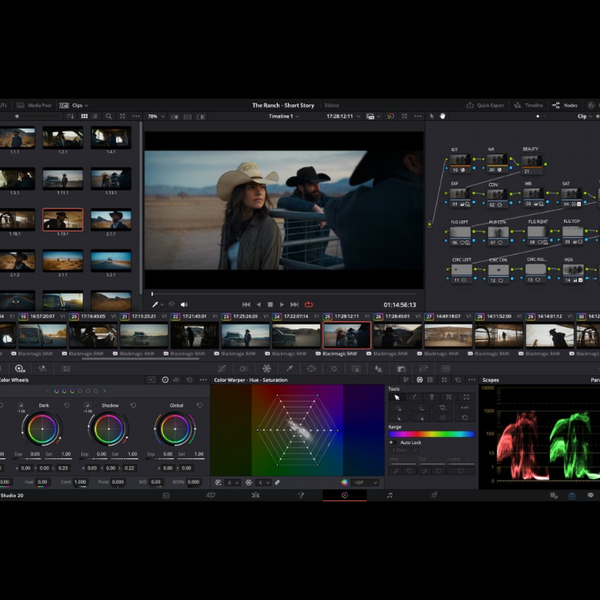
Task: Toggle the Media Pool panel button
Action: click(x=34, y=105)
